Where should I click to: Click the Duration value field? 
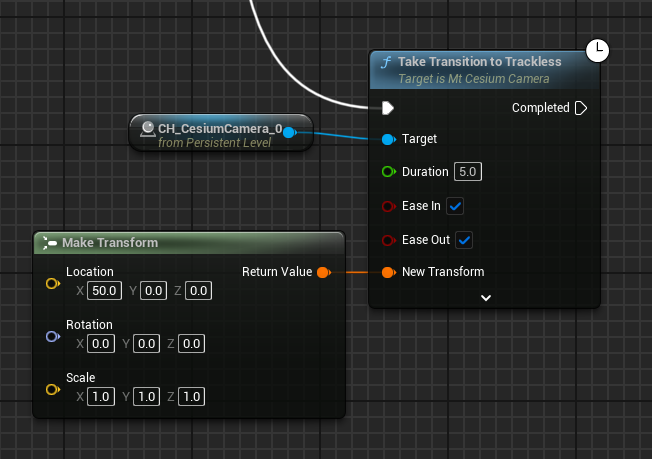pyautogui.click(x=468, y=172)
